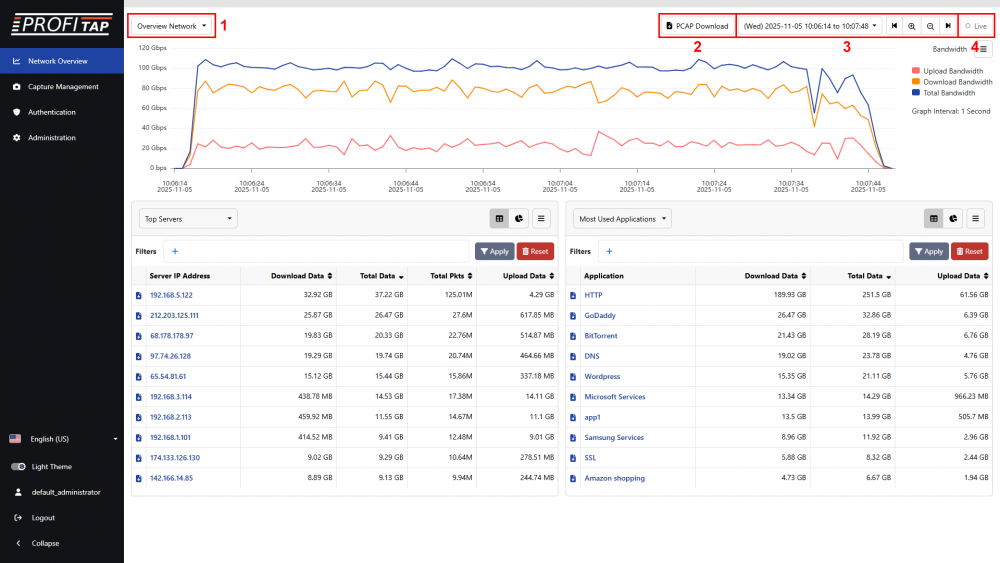Screen dimensions: 1000x563
Task: Enable Live mode
Action: [x=976, y=25]
